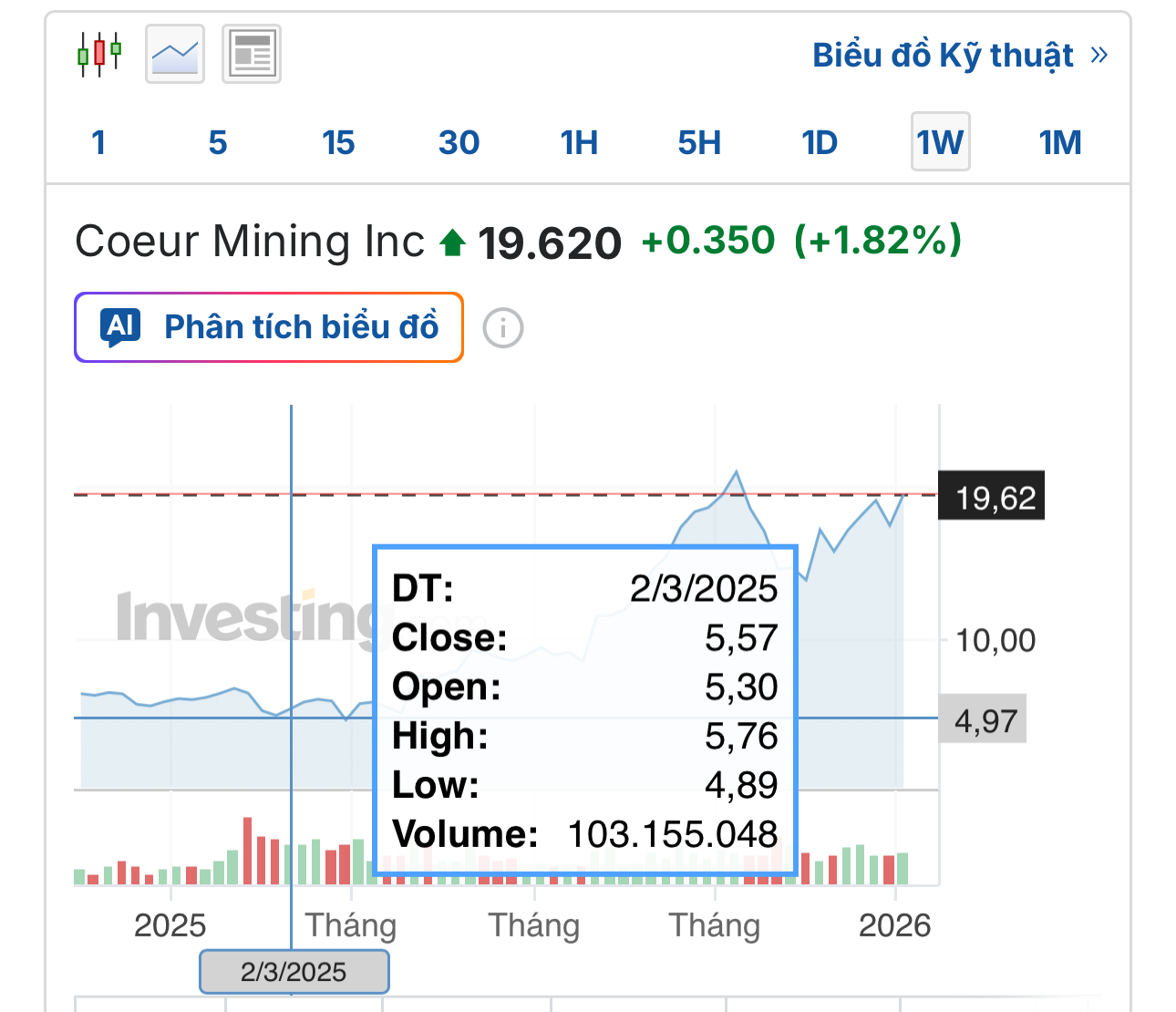Click the chart info circle icon
Screen dimensions: 1176x1012
point(503,328)
